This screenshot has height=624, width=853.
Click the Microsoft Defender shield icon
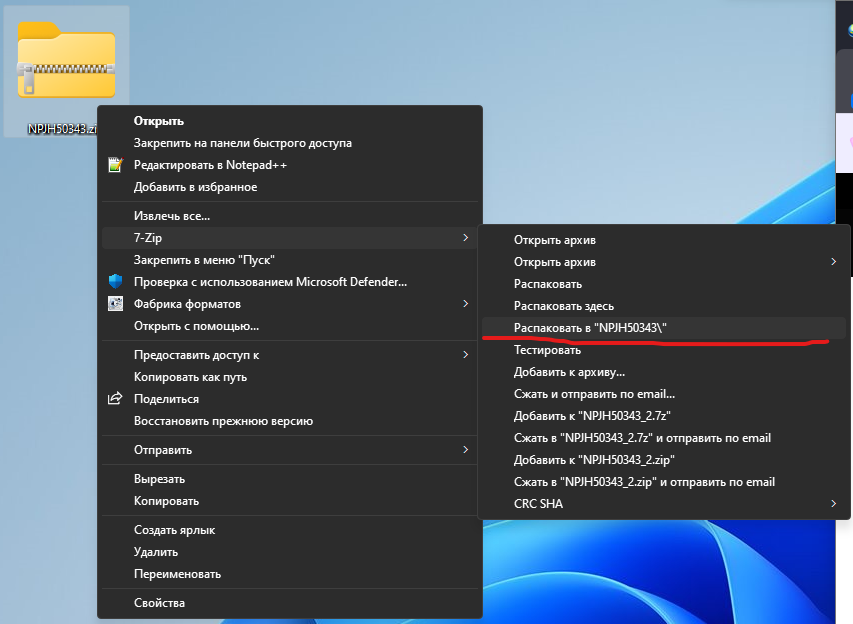click(x=115, y=282)
